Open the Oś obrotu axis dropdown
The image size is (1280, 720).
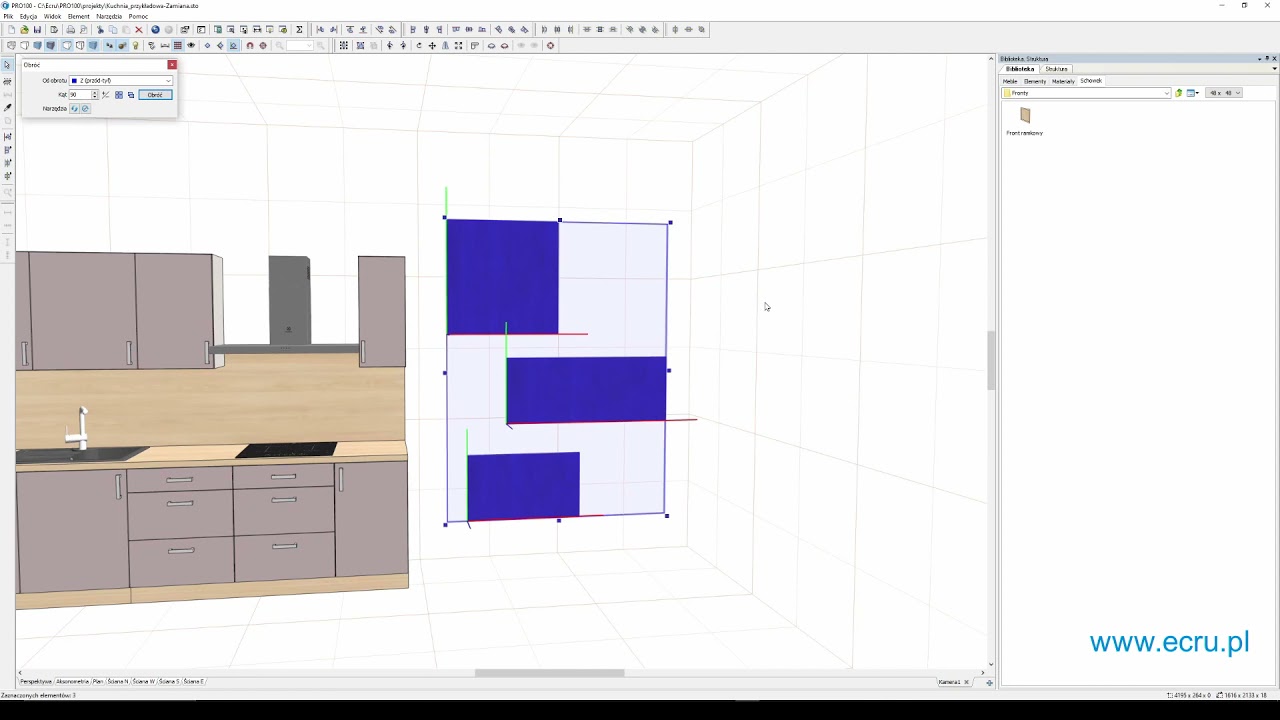[x=121, y=80]
